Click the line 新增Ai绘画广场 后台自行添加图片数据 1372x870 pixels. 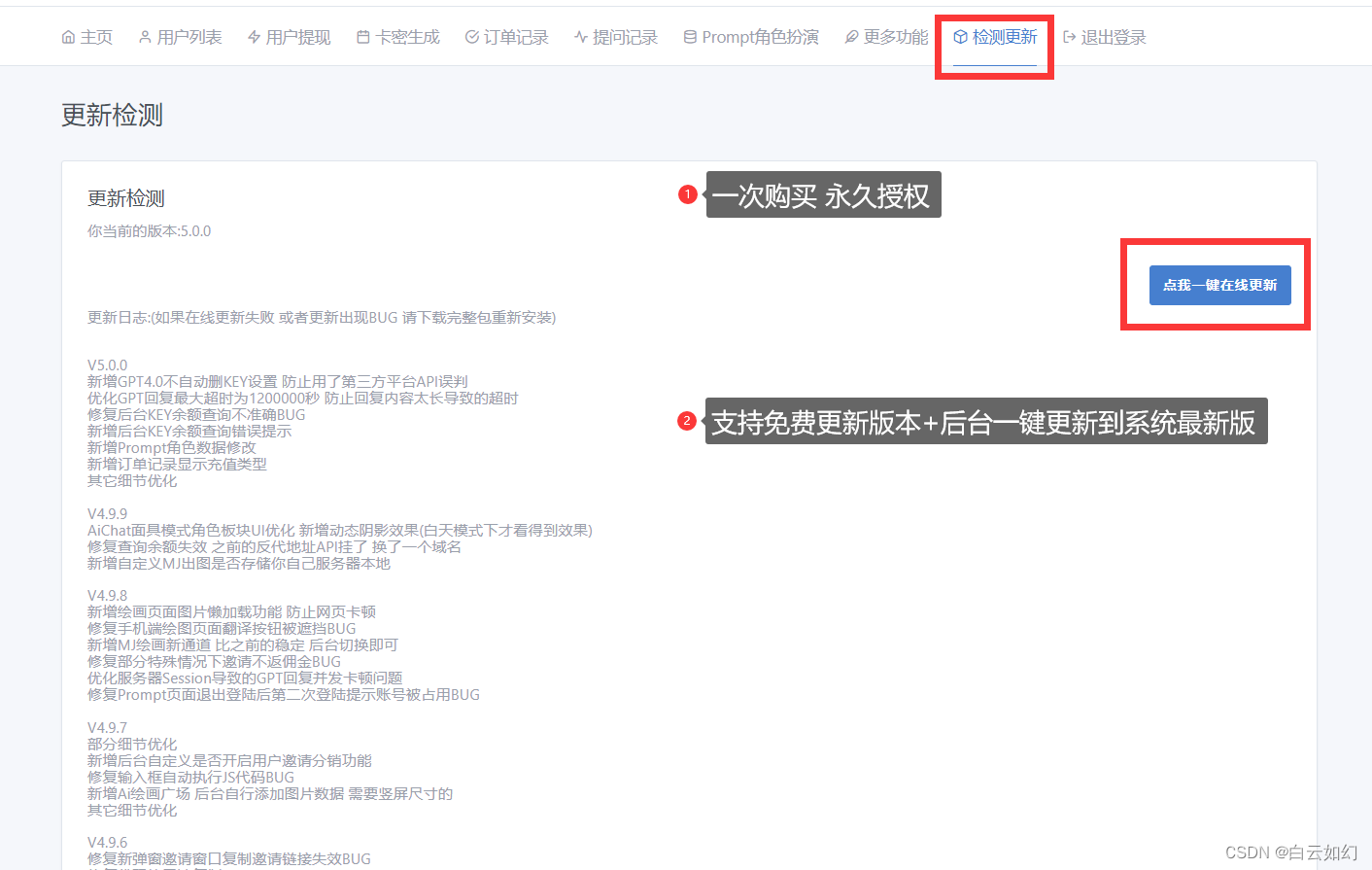click(x=270, y=794)
